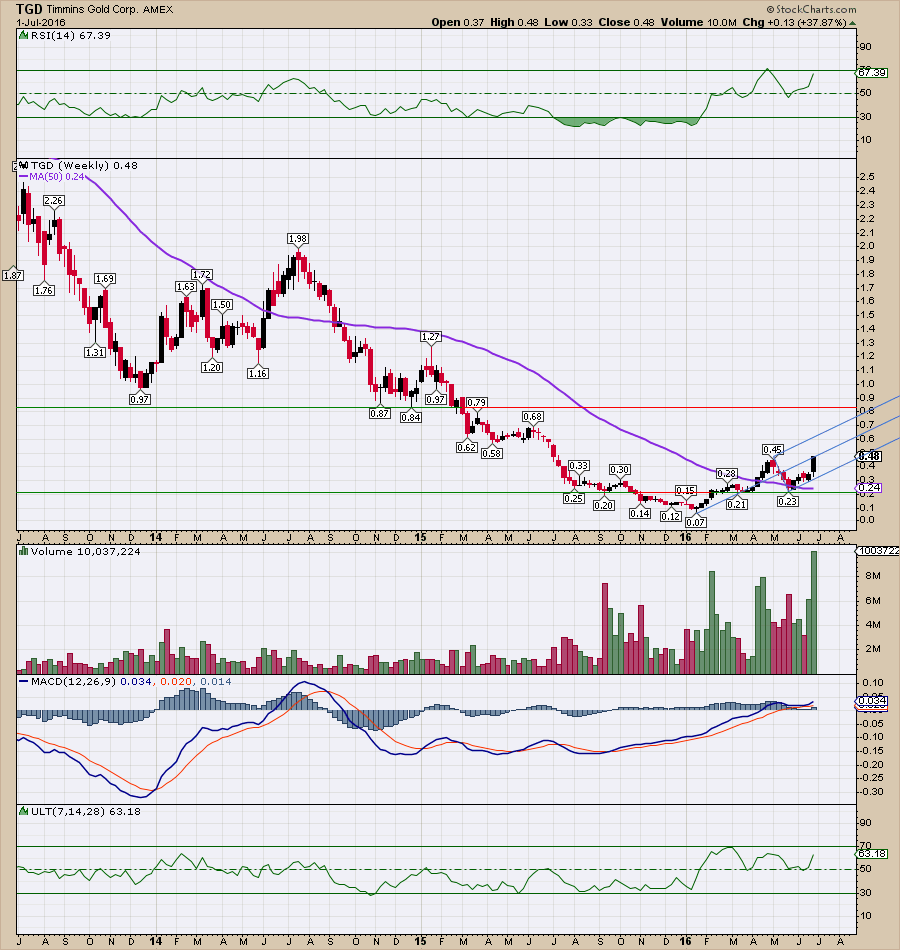
Task: Click the 1.98 peak price label
Action: click(x=298, y=239)
